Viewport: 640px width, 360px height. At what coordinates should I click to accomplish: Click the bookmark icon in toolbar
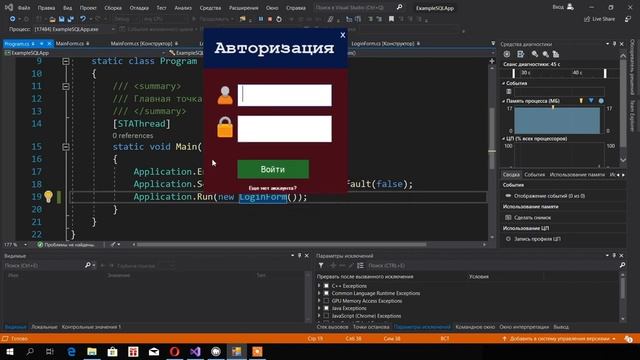(x=391, y=19)
